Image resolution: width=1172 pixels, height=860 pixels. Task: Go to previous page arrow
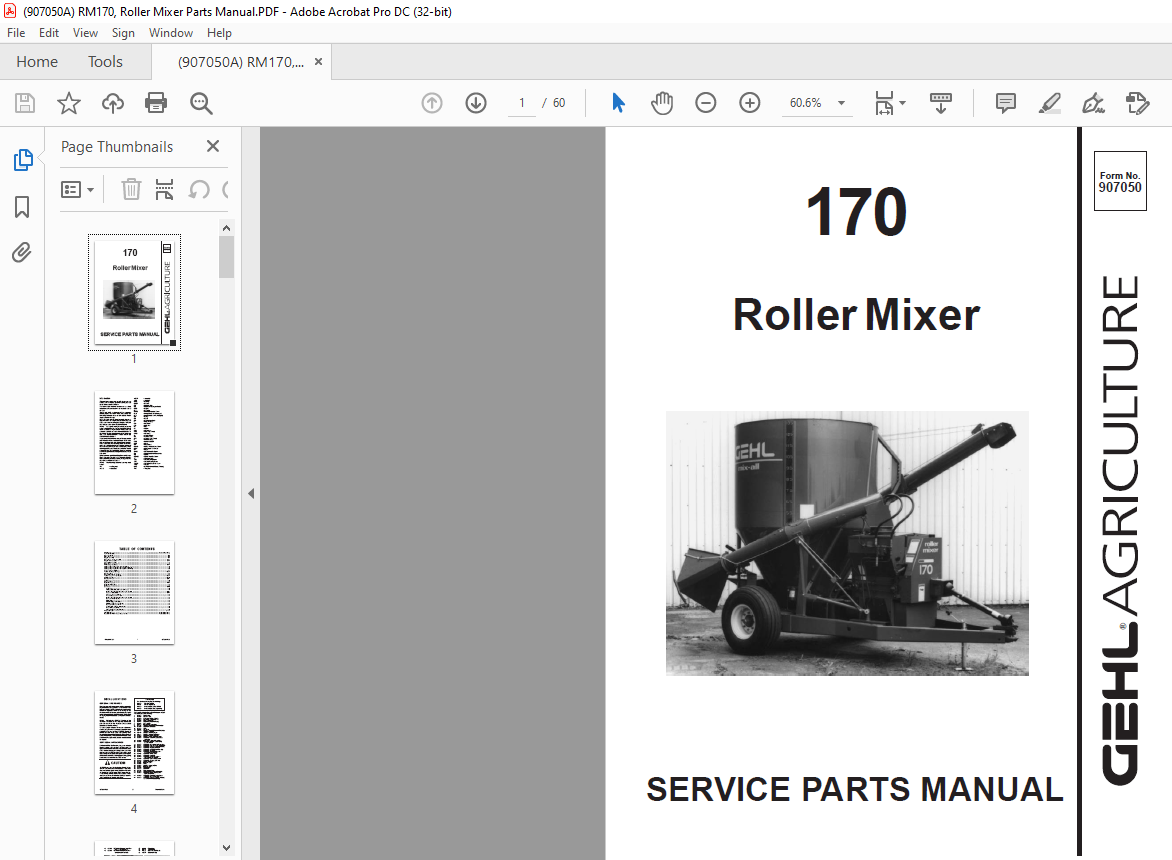coord(432,103)
